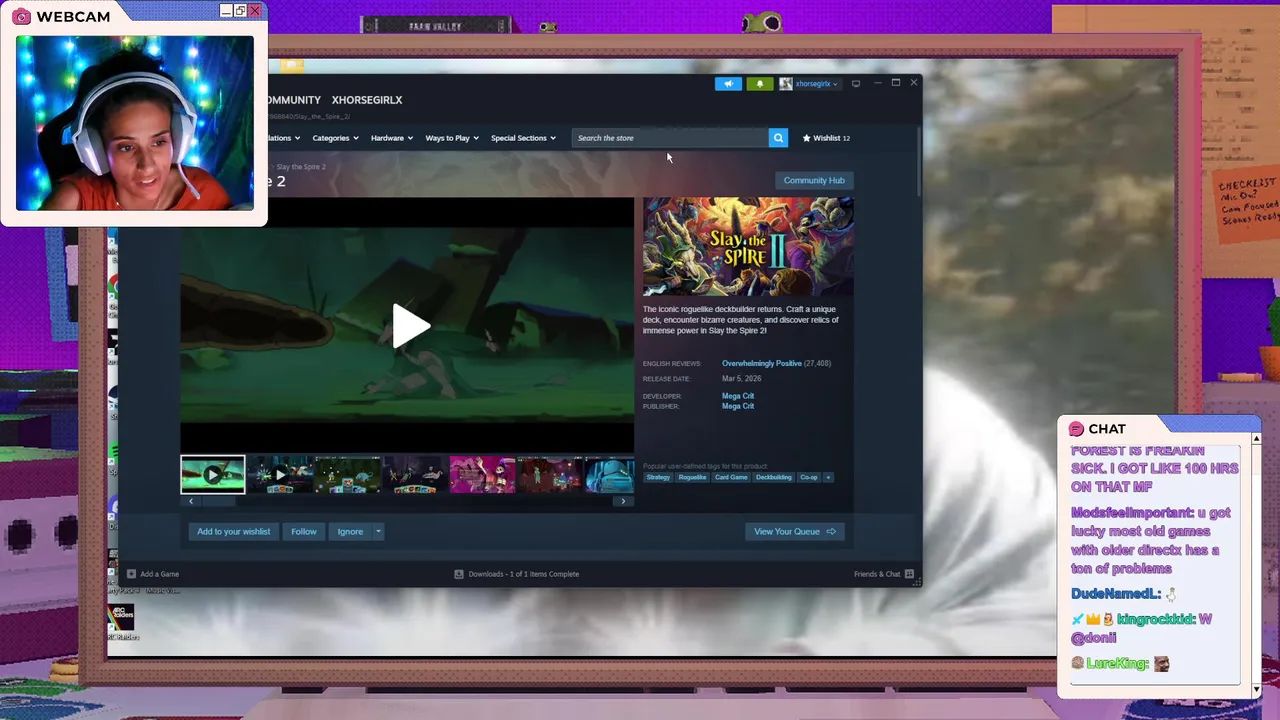The image size is (1280, 720).
Task: Click the thumbnail strip right arrow
Action: click(623, 501)
